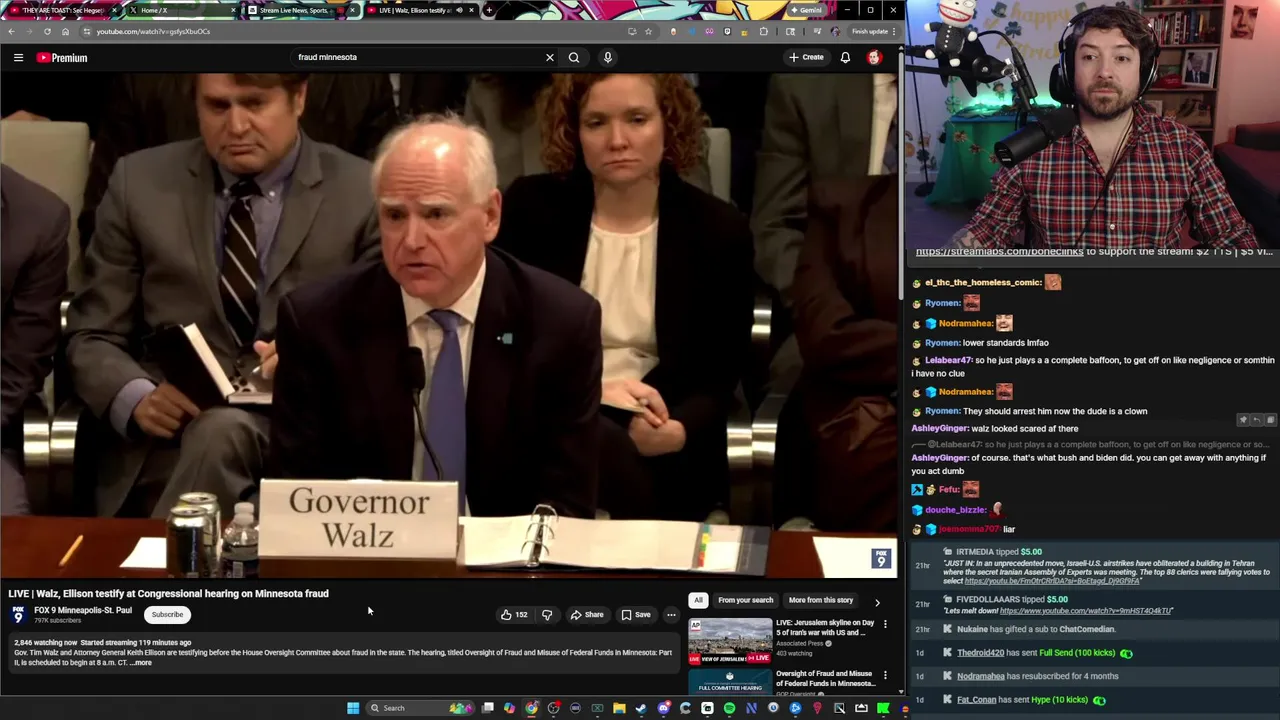1280x720 pixels.
Task: Open FOX 9 Minneapolis-St. Paul channel name
Action: click(83, 610)
